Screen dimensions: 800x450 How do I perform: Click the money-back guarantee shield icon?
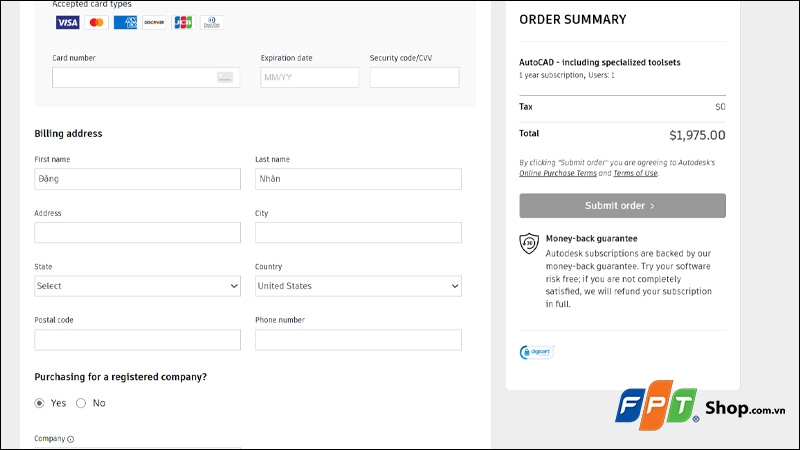(x=529, y=243)
